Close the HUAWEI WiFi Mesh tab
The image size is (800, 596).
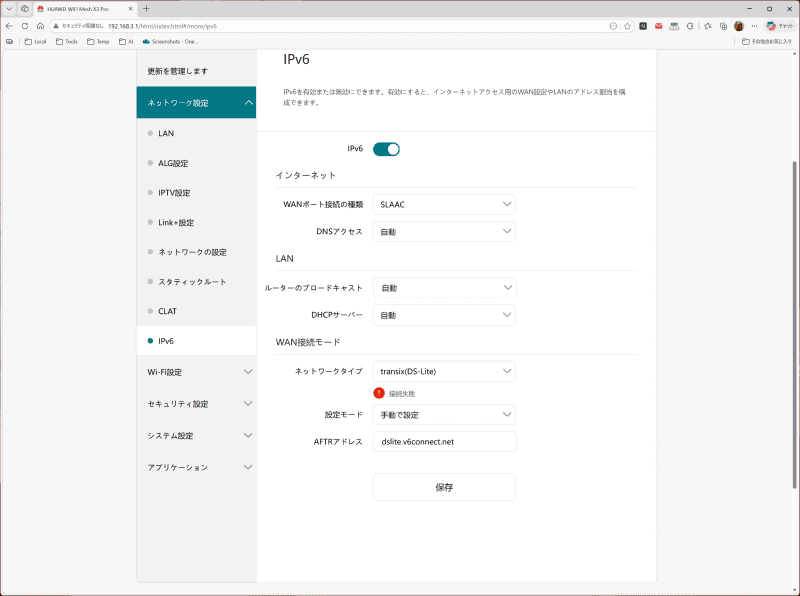coord(130,9)
